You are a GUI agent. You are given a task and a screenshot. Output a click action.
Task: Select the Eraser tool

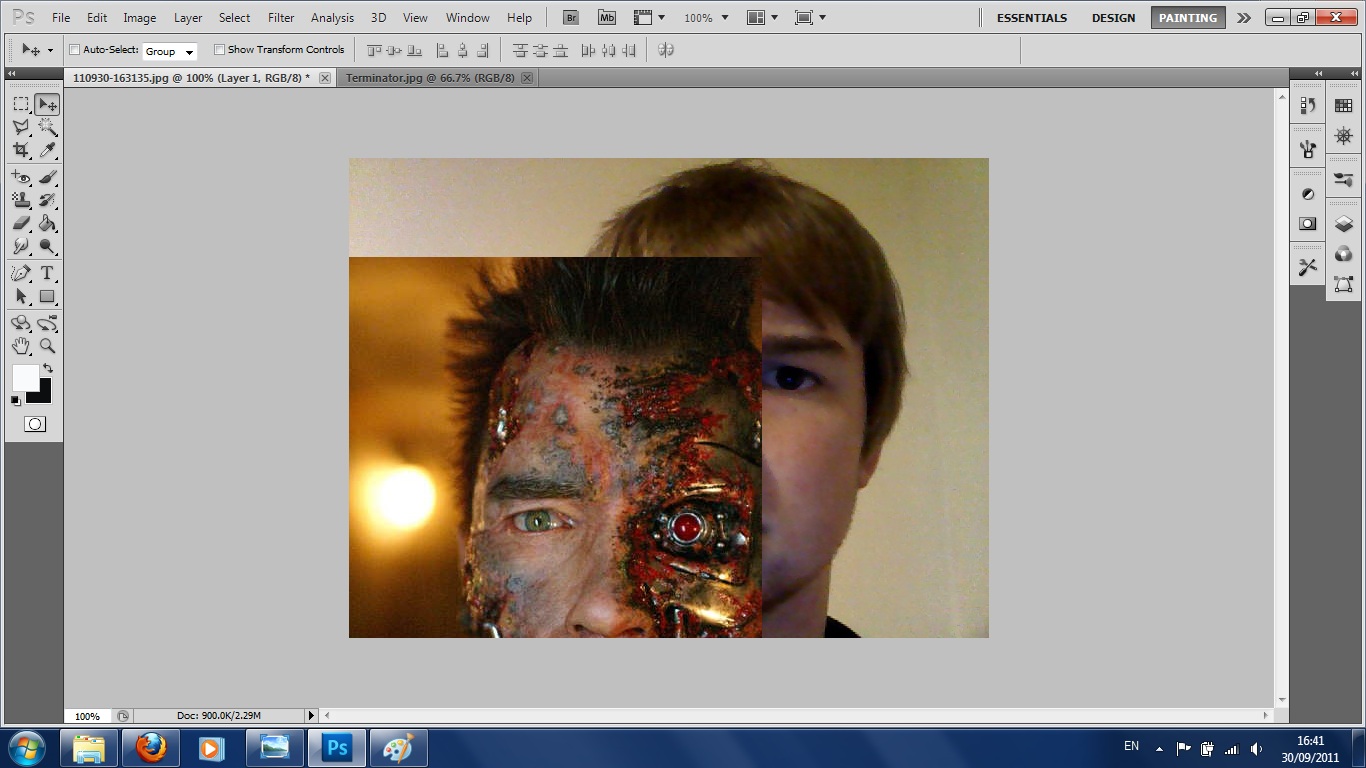[x=21, y=223]
